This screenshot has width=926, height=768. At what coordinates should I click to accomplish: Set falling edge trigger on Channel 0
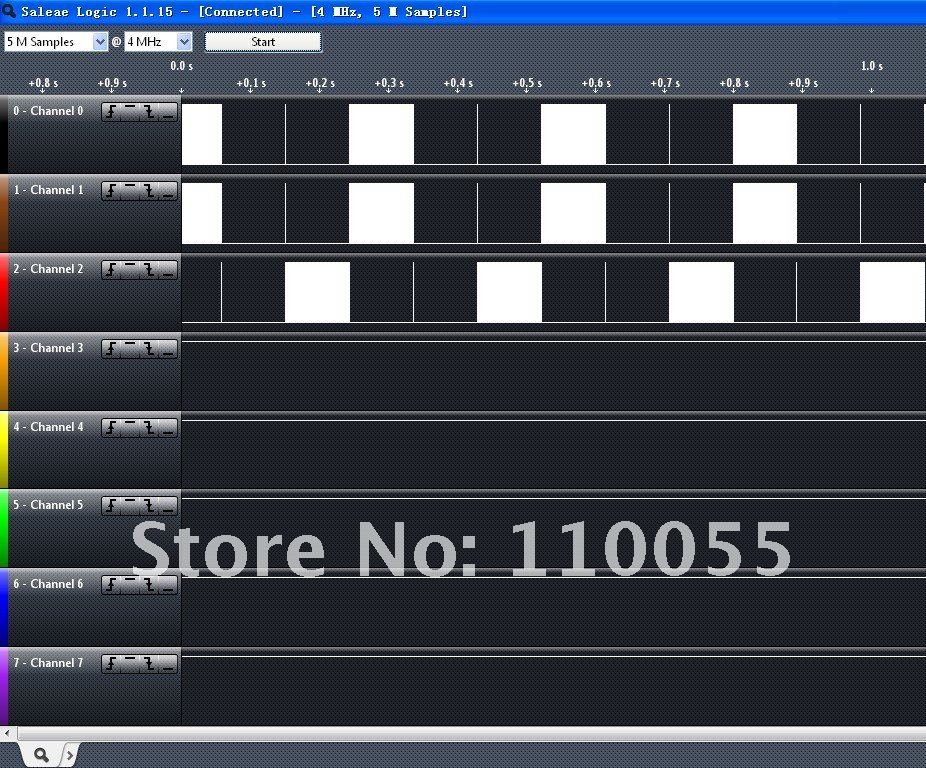149,112
